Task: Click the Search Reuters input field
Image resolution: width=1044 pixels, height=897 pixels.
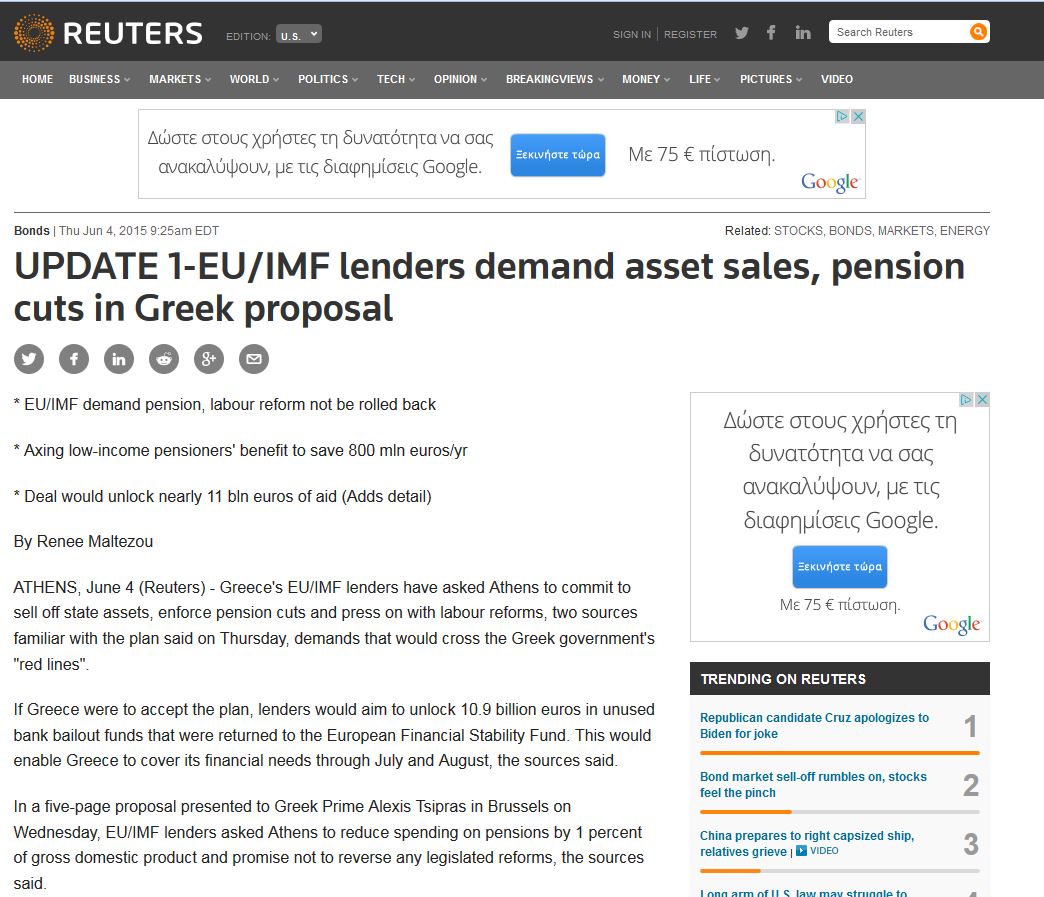Action: coord(895,31)
